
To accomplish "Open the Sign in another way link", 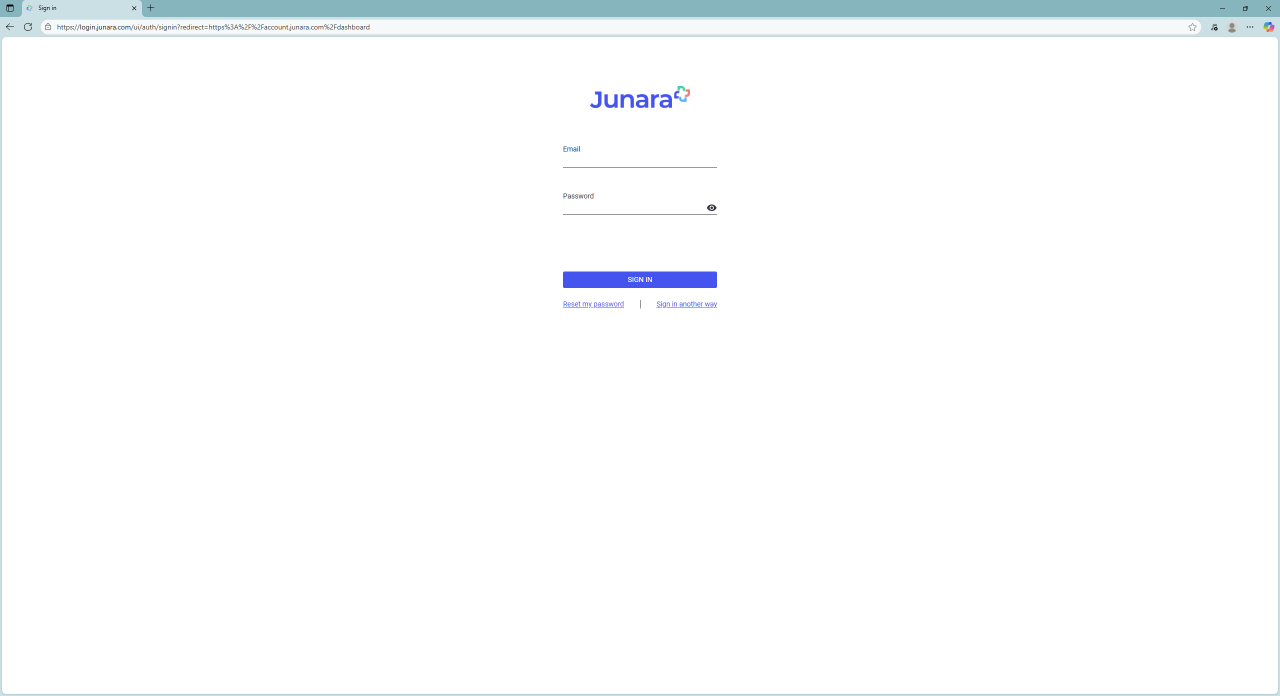I will tap(687, 304).
